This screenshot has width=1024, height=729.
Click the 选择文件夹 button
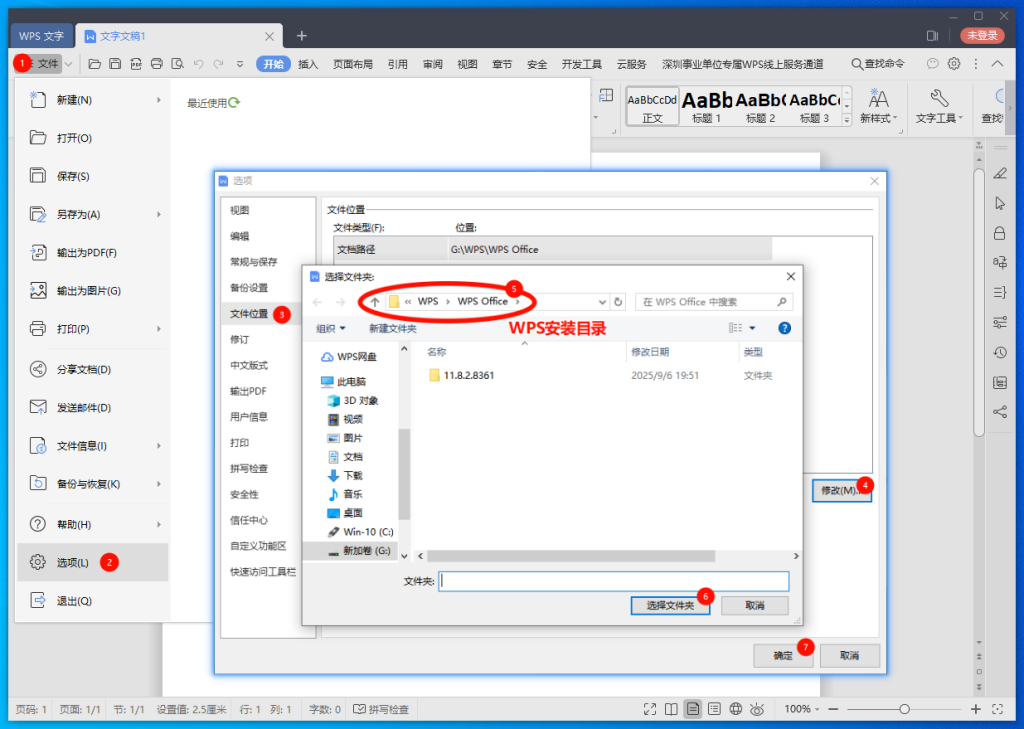(x=670, y=605)
